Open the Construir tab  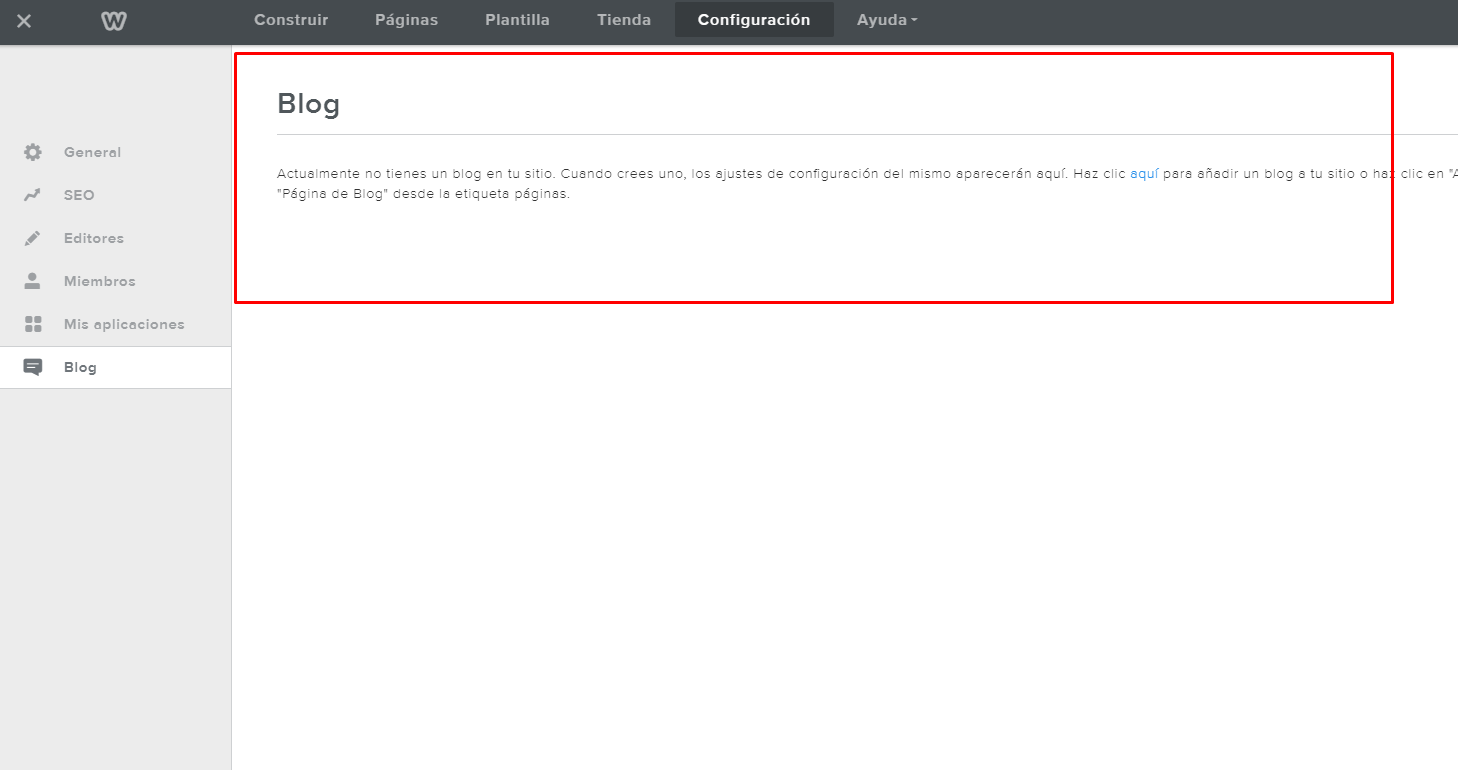(x=291, y=20)
